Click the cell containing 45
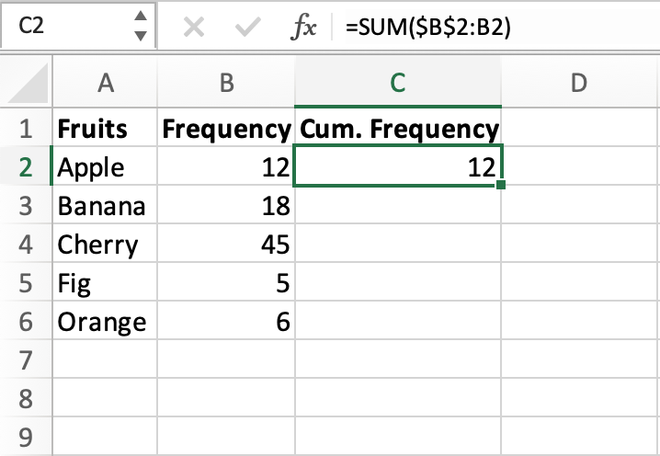 pos(226,245)
